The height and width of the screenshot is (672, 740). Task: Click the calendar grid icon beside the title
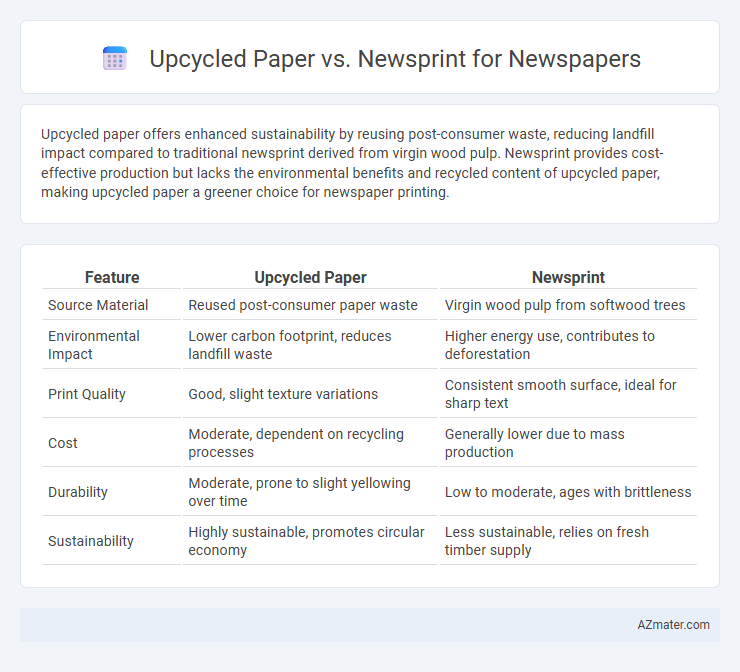pos(115,59)
